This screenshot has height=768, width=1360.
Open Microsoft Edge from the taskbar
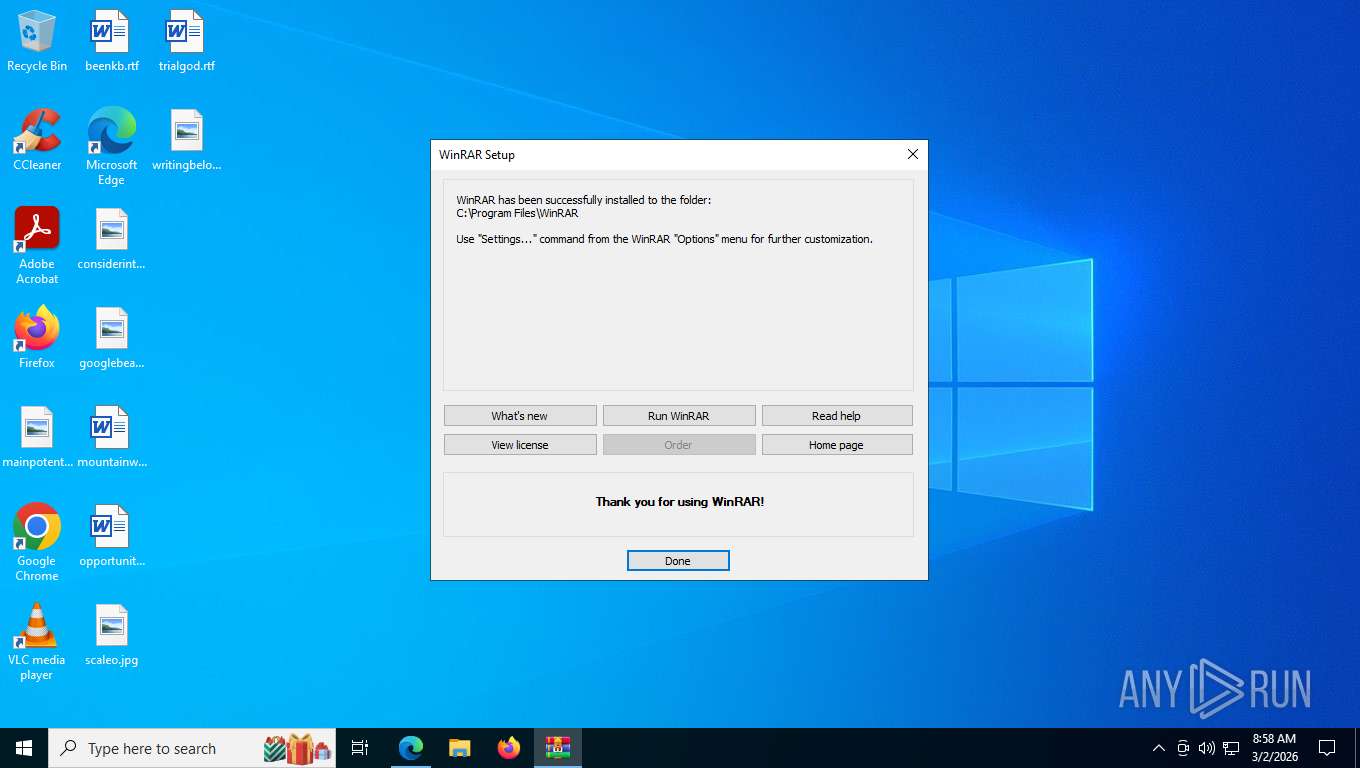click(411, 748)
